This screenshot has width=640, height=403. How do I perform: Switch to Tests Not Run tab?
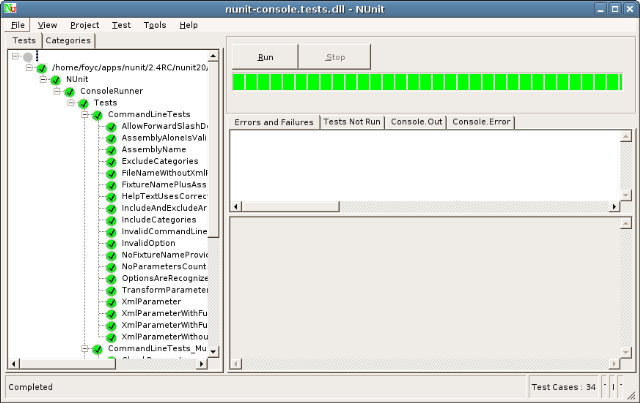click(352, 122)
